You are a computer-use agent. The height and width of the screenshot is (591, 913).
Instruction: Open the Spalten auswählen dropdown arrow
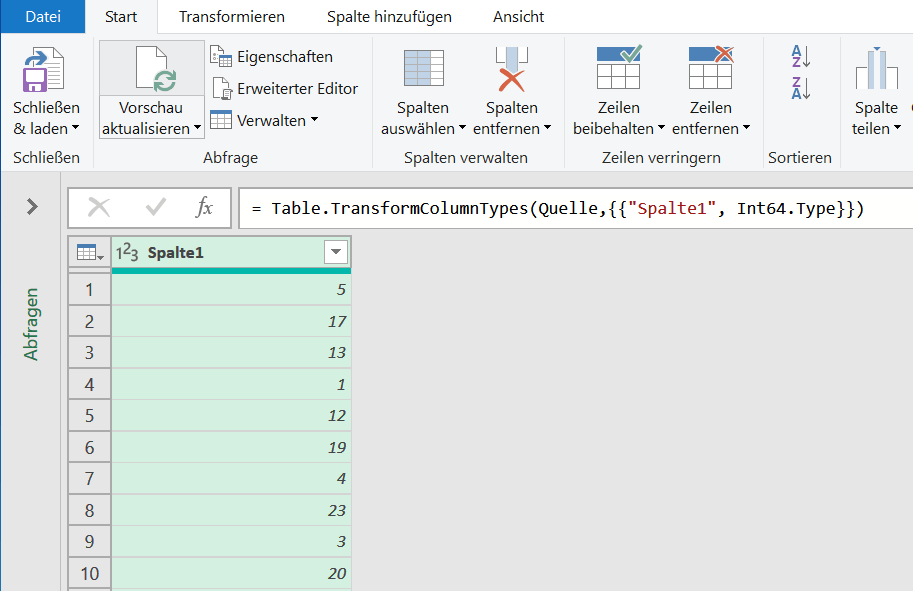tap(462, 128)
